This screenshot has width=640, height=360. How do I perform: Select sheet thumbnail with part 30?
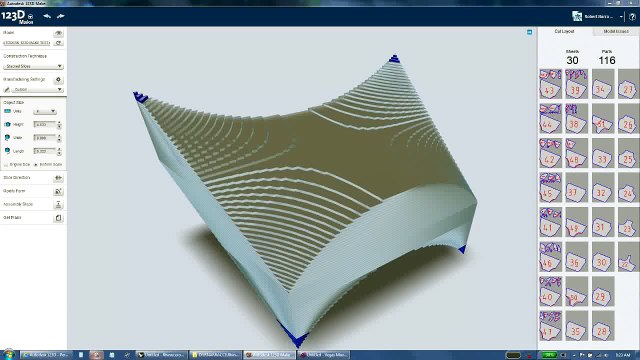603,257
